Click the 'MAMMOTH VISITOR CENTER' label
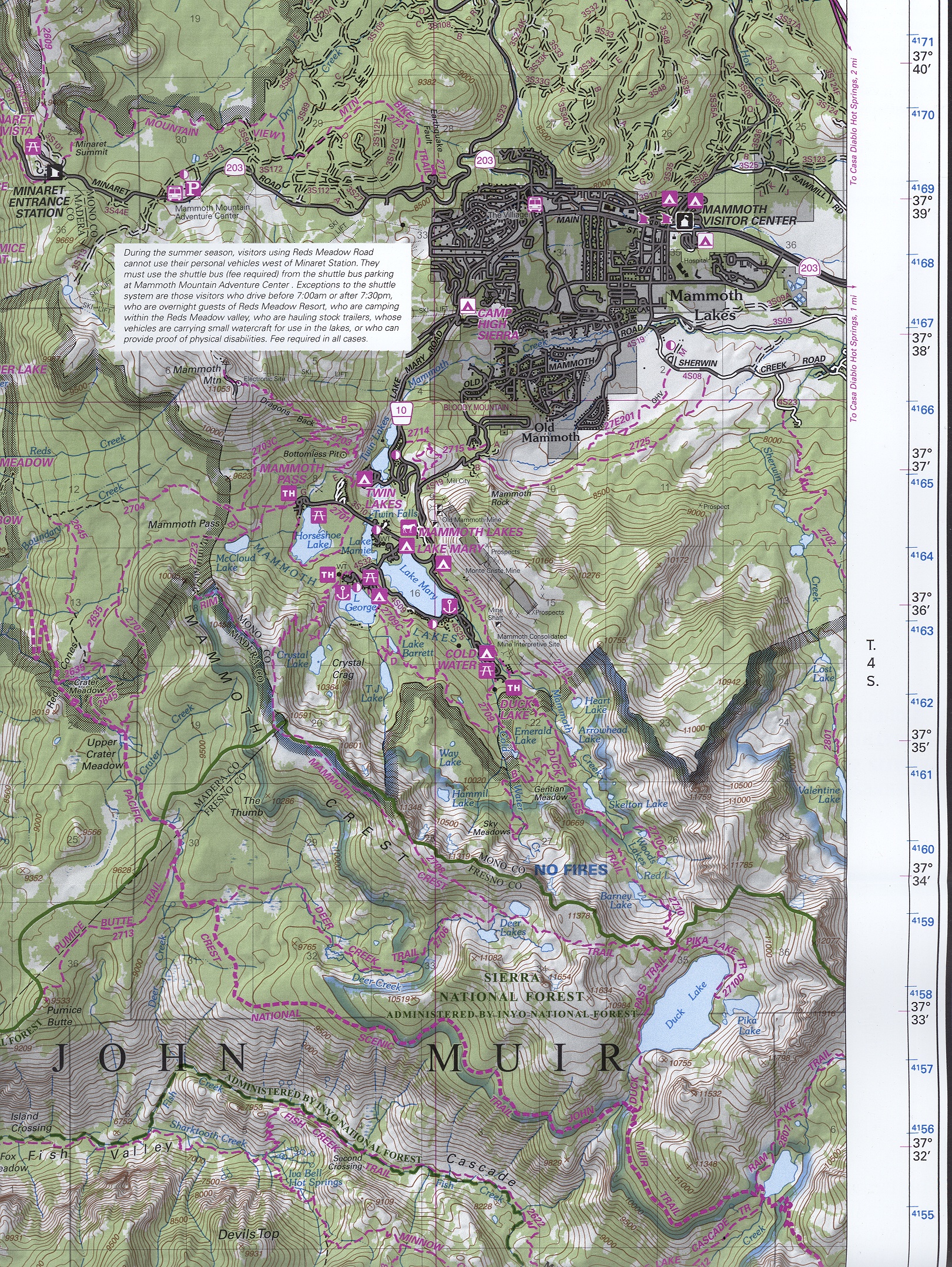The height and width of the screenshot is (1267, 952). click(749, 215)
